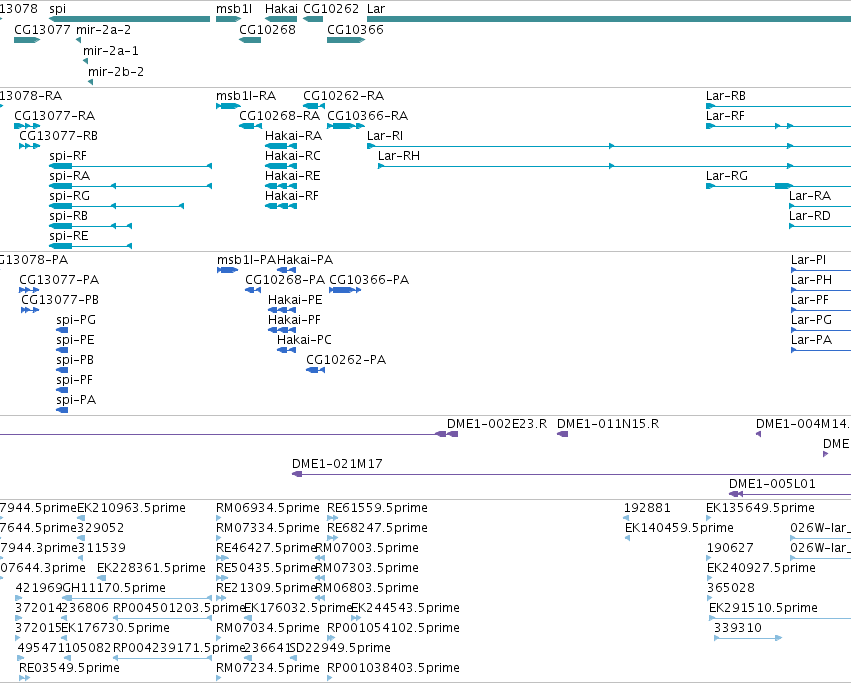This screenshot has width=851, height=683.
Task: Select the DME1-005L01 clone label
Action: (772, 484)
